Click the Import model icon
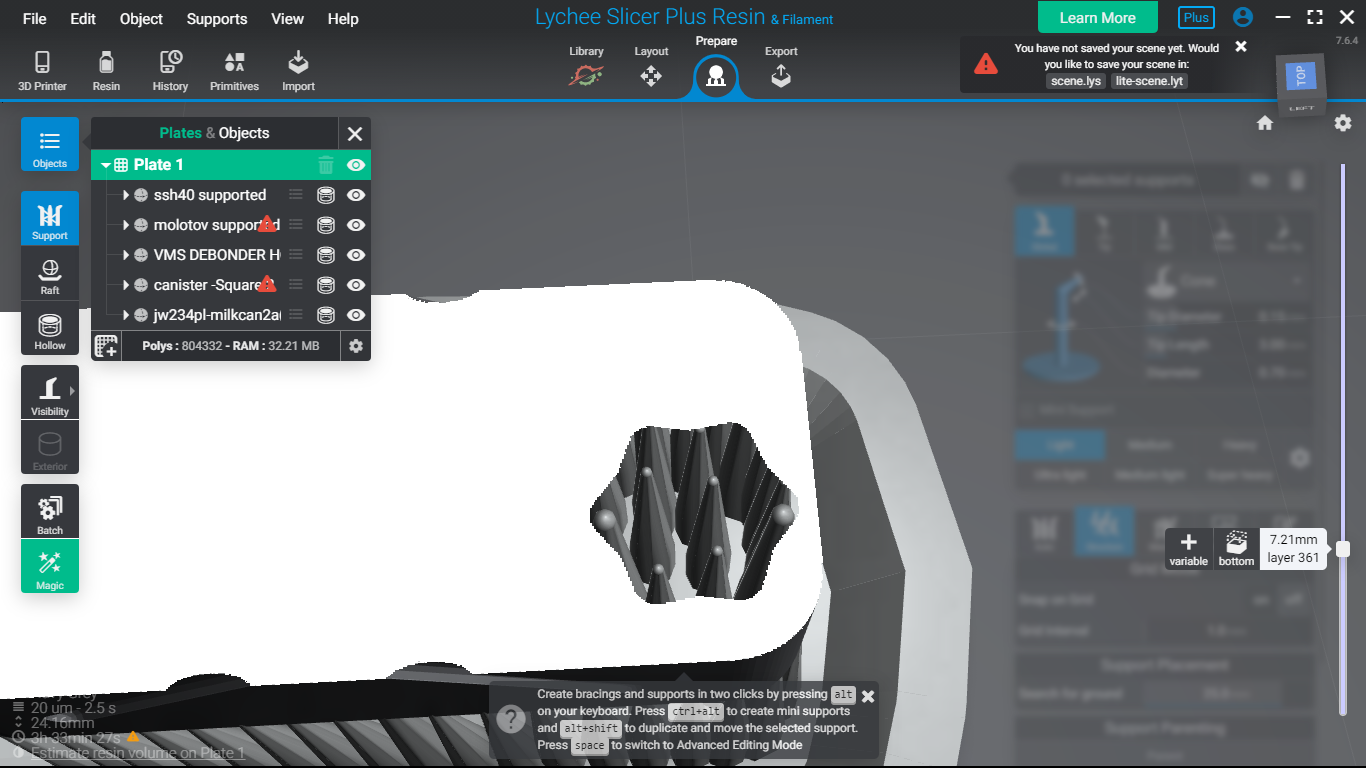This screenshot has height=768, width=1366. coord(298,71)
